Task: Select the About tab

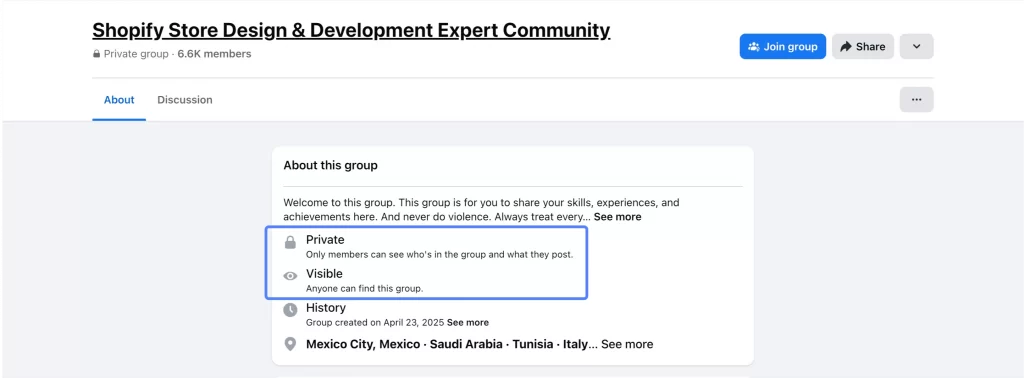Action: tap(119, 100)
